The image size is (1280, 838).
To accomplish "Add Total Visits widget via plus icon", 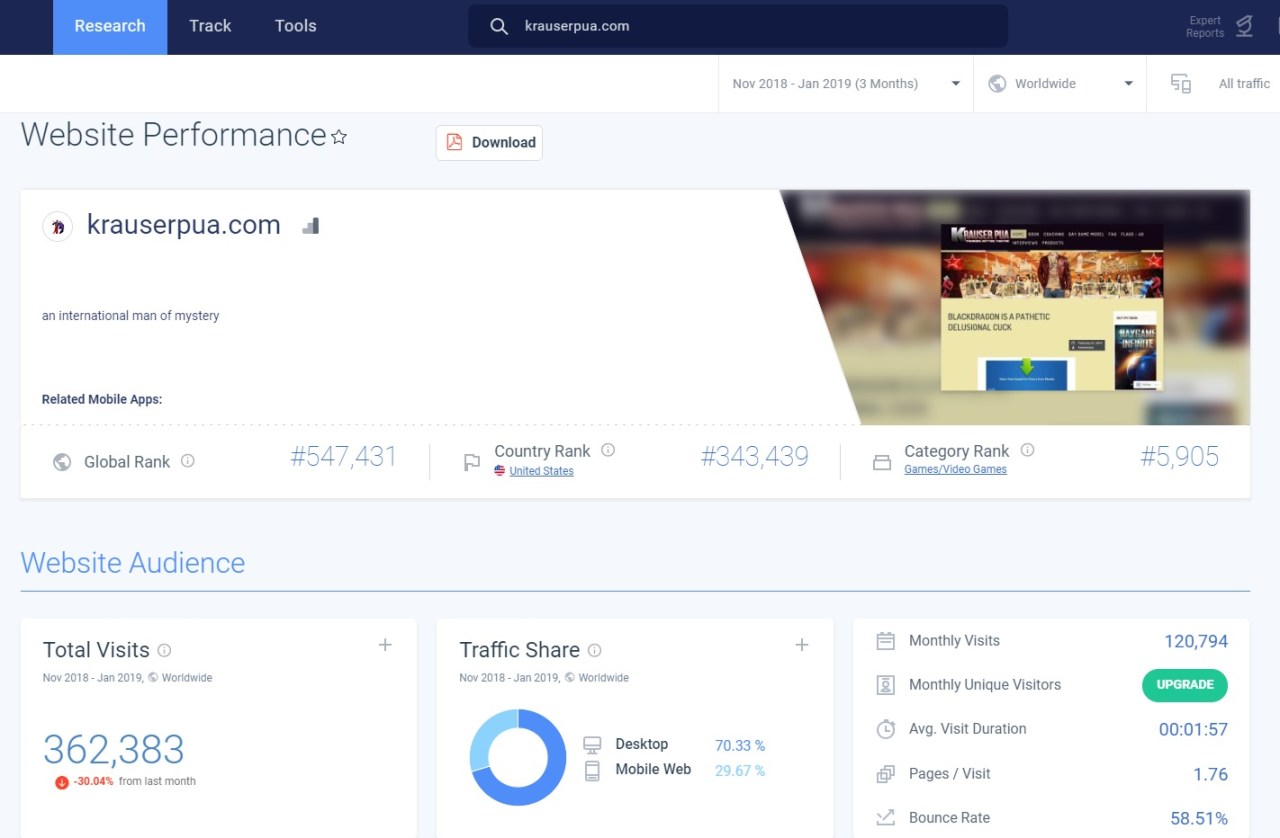I will pos(385,645).
